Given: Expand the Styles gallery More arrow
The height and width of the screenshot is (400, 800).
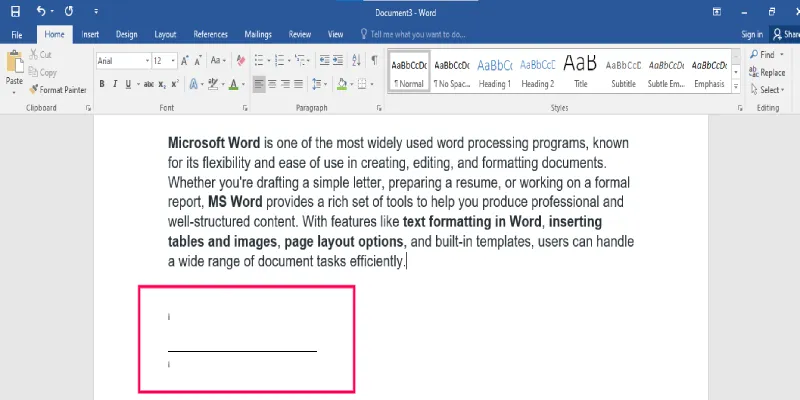Looking at the screenshot, I should coord(736,87).
